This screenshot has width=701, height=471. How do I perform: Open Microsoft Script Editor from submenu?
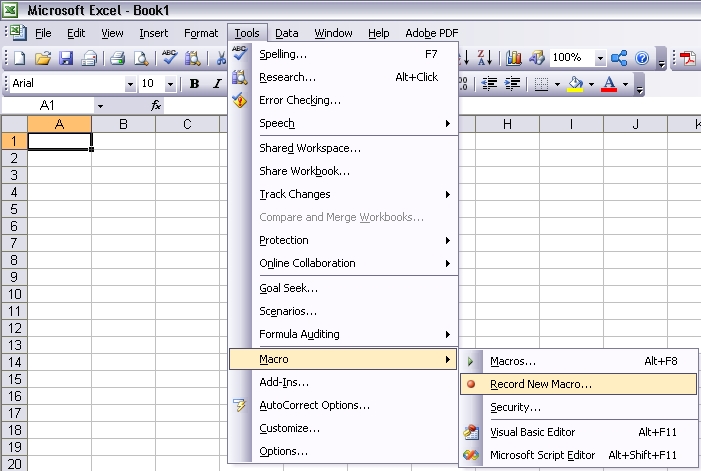coord(579,455)
